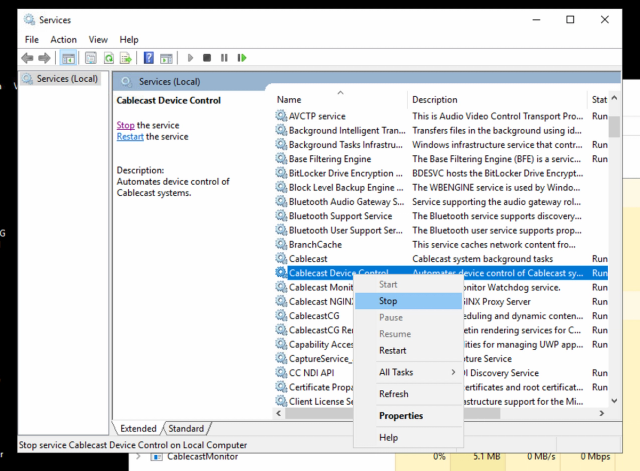The width and height of the screenshot is (640, 471).
Task: Open the File menu
Action: click(32, 40)
